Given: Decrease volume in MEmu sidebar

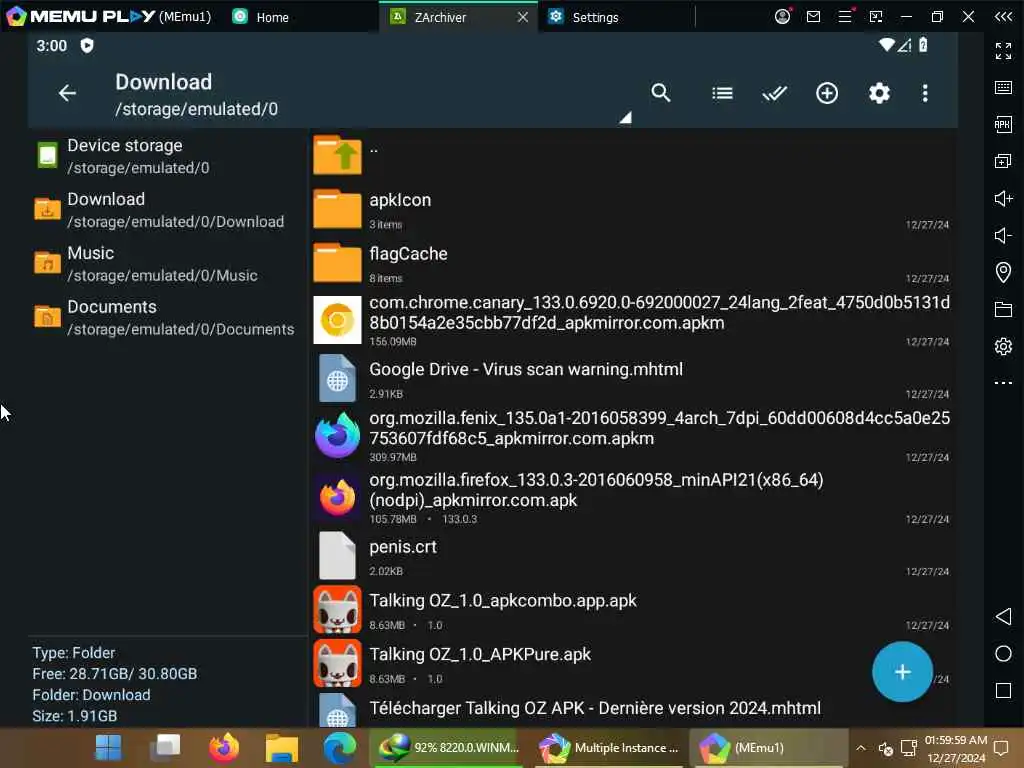Looking at the screenshot, I should coord(1003,235).
